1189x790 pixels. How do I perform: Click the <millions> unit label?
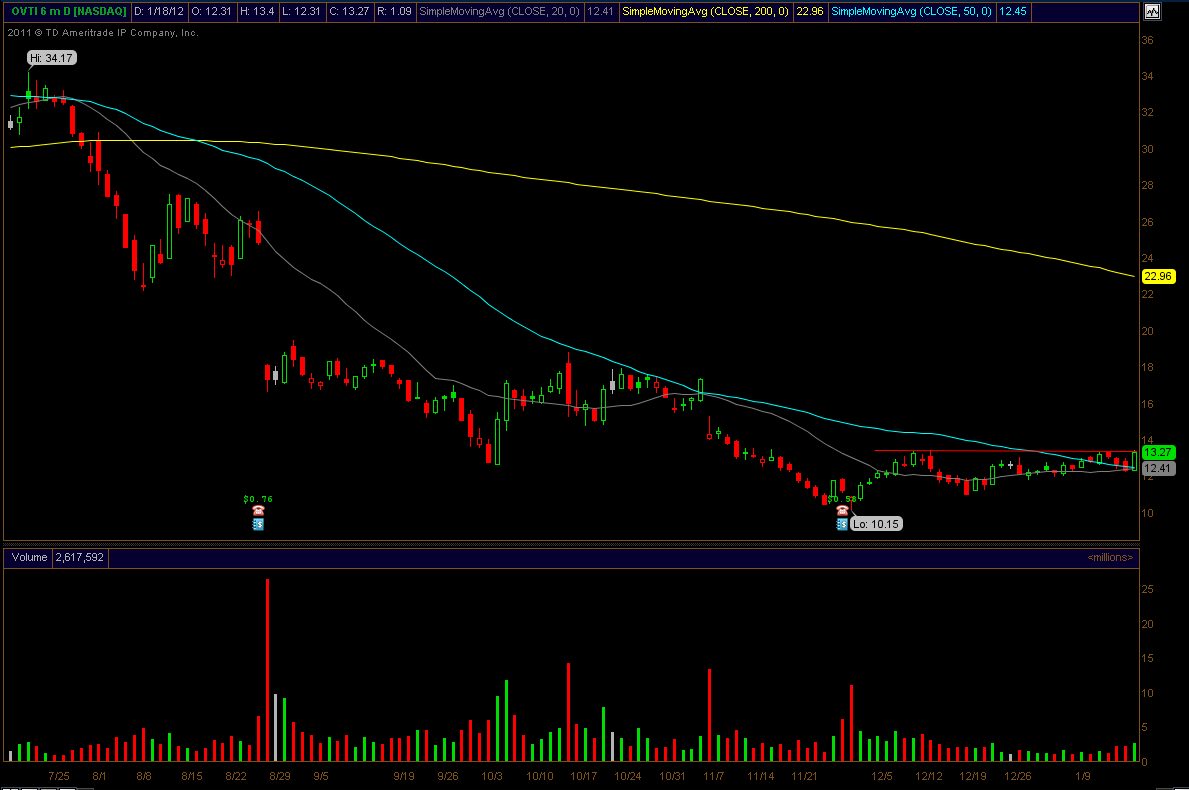(x=1110, y=557)
